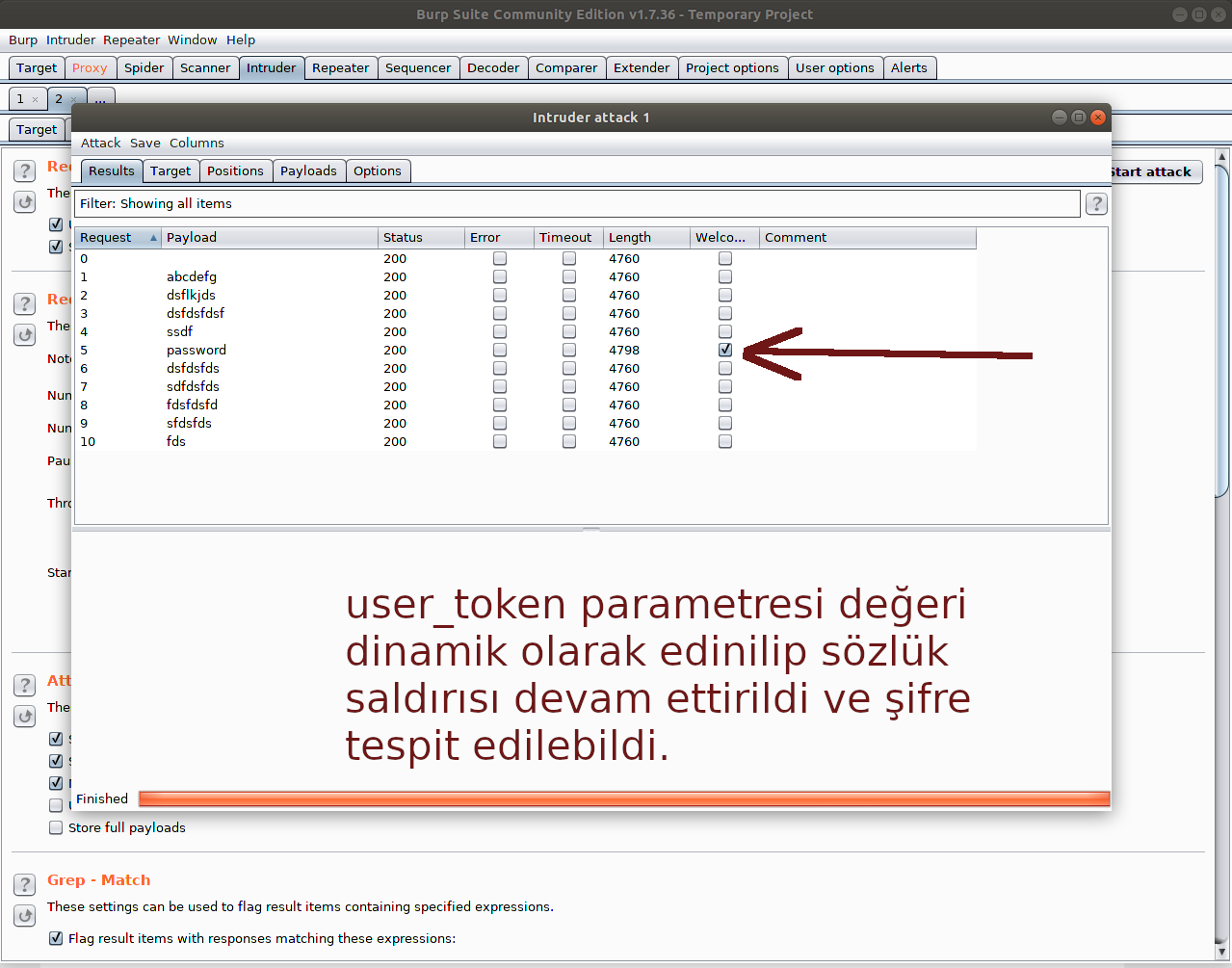Open new Intruder tab with the ... tab

coord(101,99)
